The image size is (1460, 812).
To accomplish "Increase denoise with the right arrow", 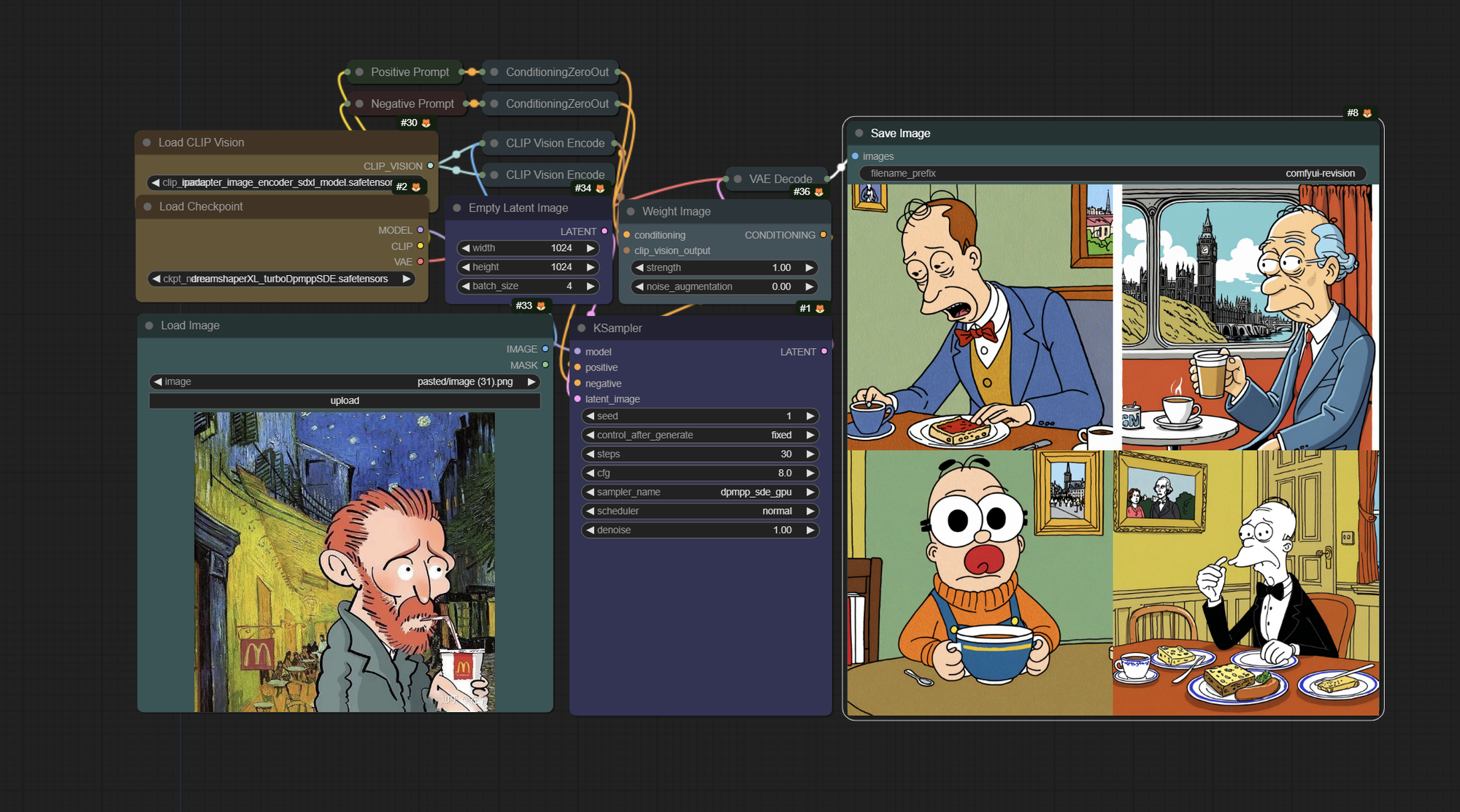I will coord(810,530).
